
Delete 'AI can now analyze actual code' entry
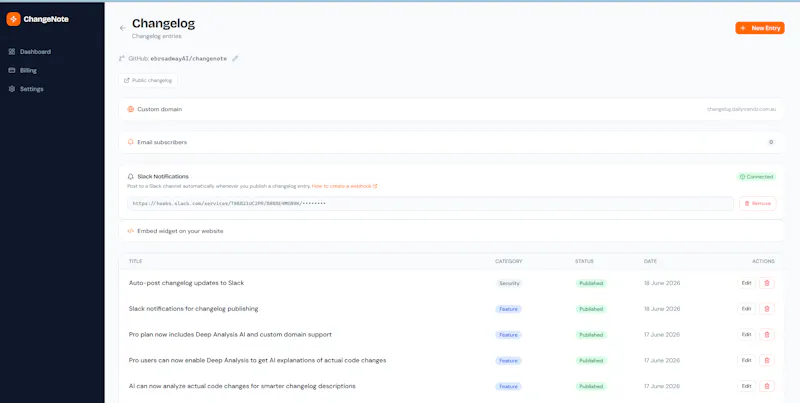click(x=766, y=386)
